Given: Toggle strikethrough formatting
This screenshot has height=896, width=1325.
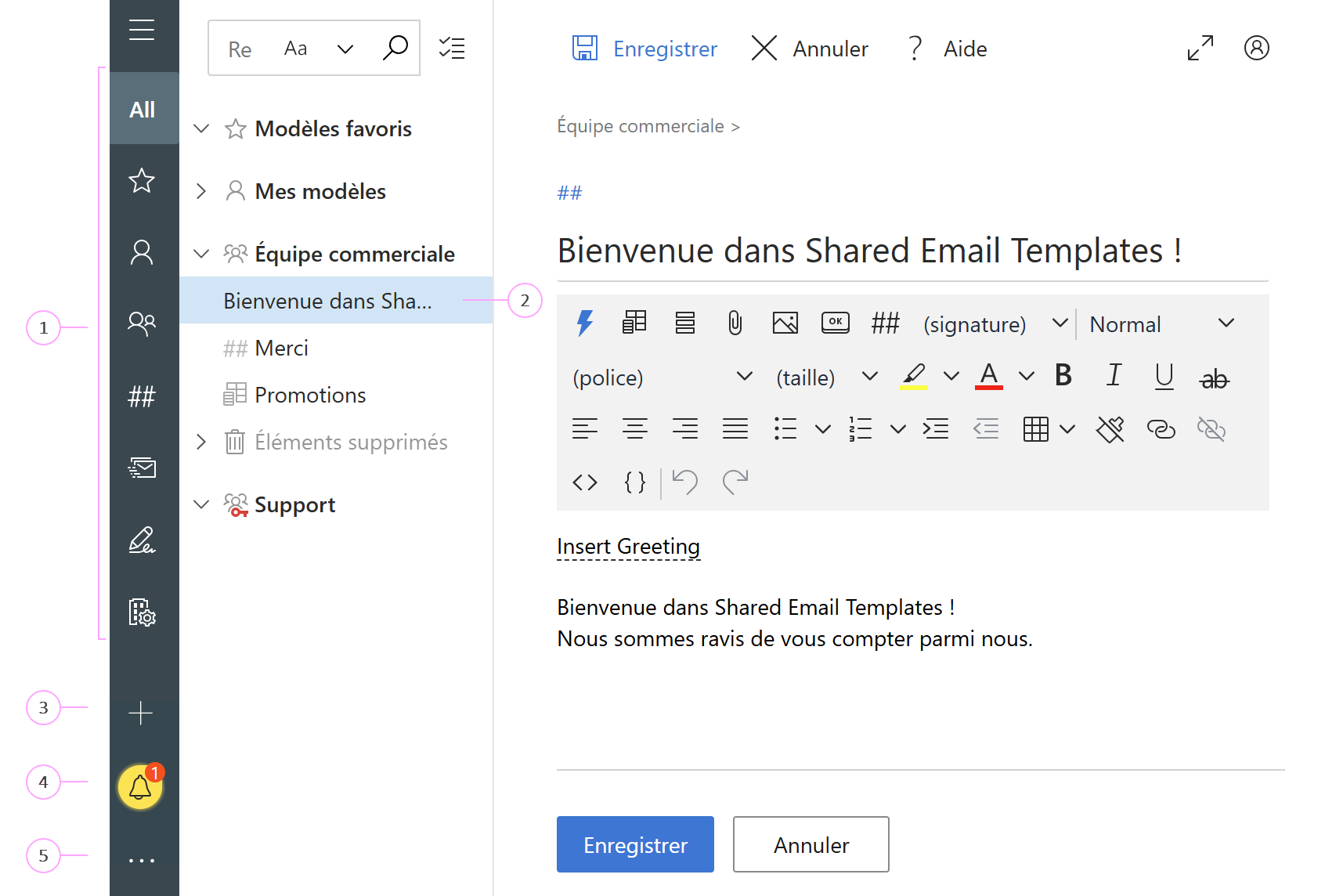Looking at the screenshot, I should point(1214,378).
